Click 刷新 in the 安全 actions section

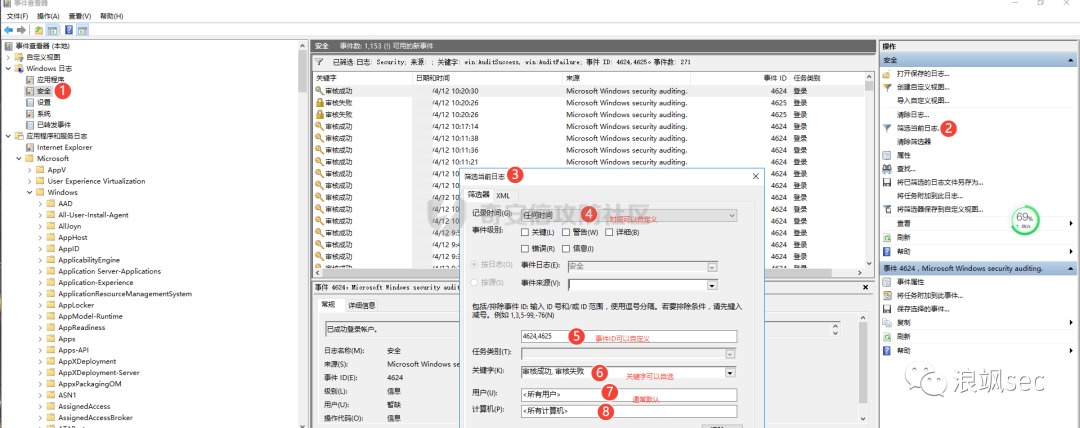pos(904,237)
